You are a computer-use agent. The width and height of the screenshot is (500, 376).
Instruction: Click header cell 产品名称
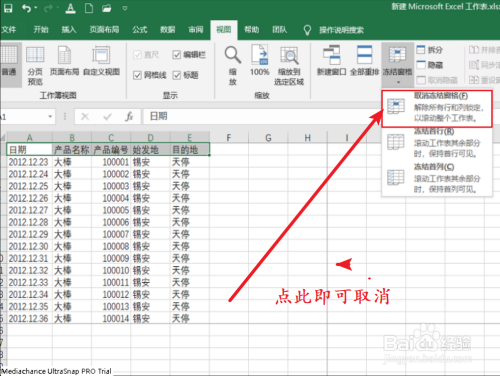click(x=72, y=150)
